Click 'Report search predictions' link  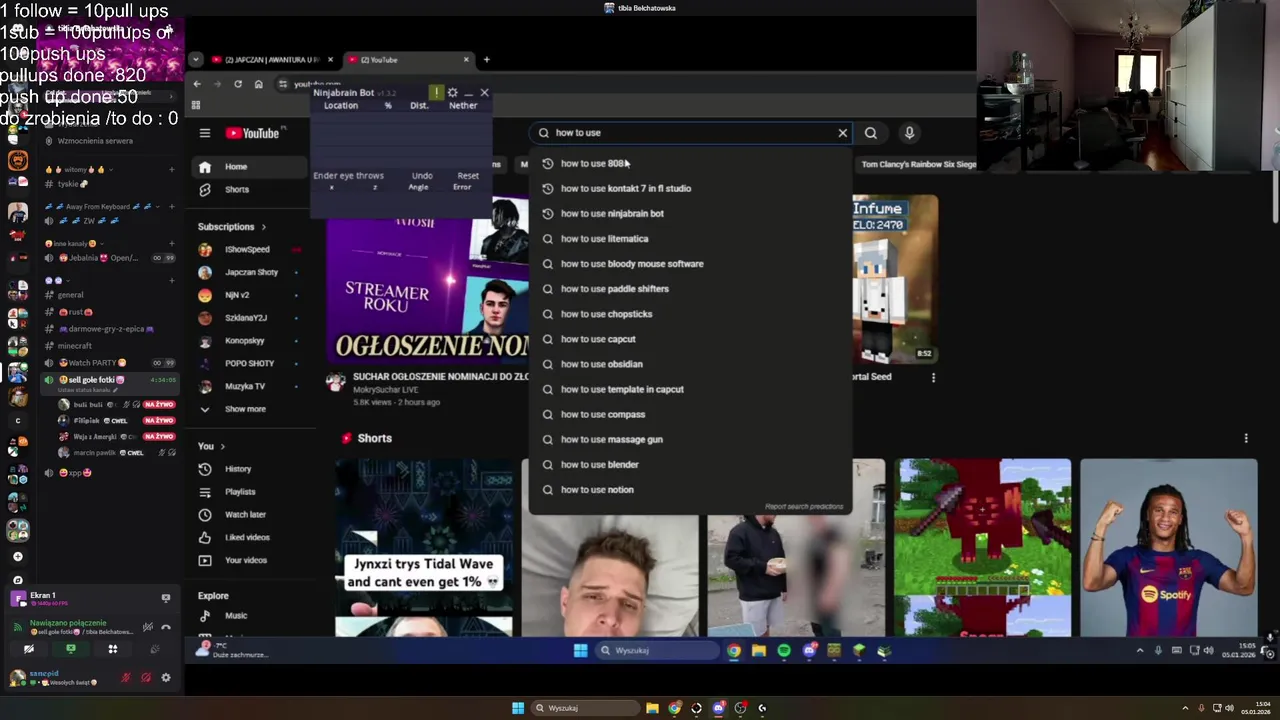pos(804,507)
